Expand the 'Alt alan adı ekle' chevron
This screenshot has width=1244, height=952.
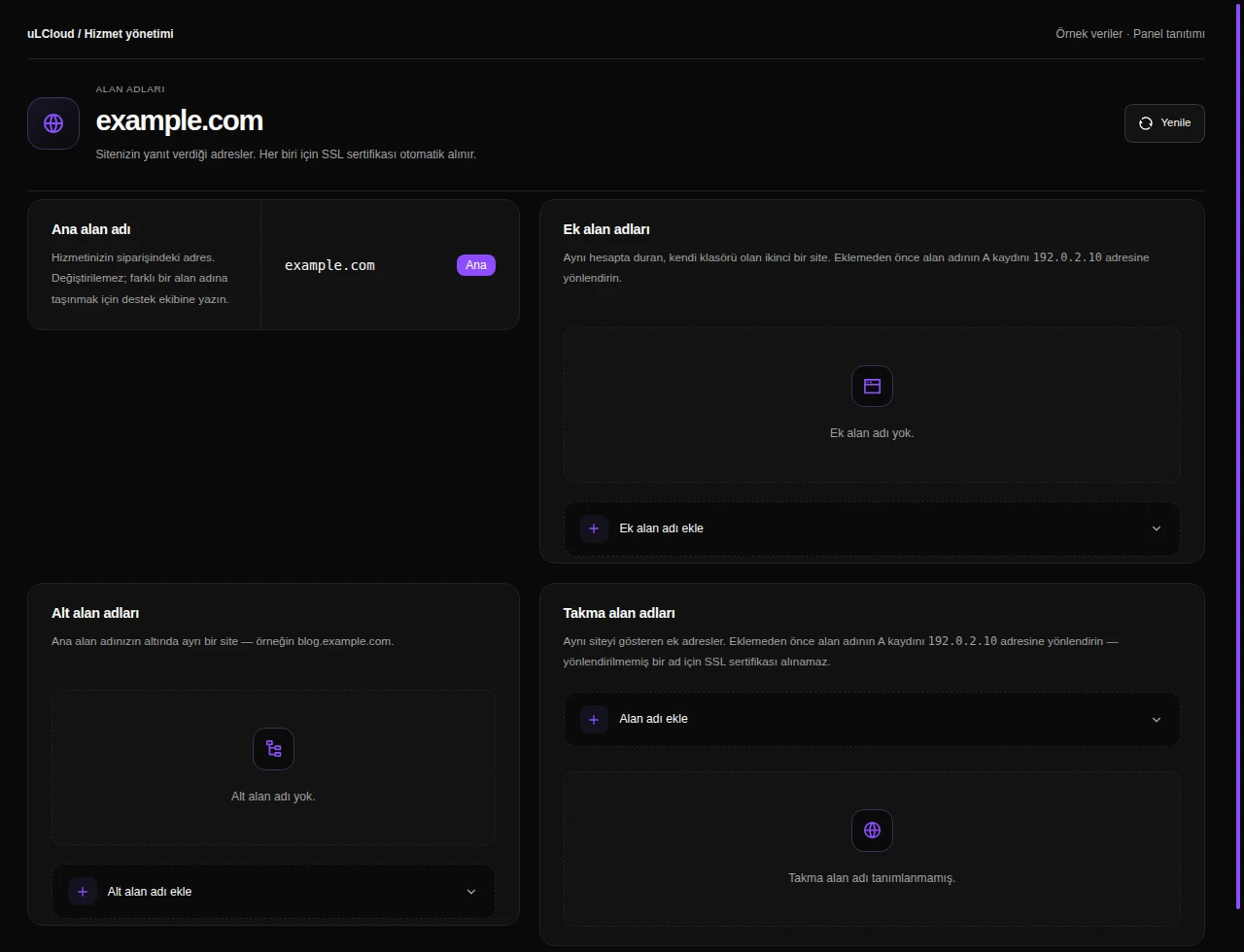point(471,892)
